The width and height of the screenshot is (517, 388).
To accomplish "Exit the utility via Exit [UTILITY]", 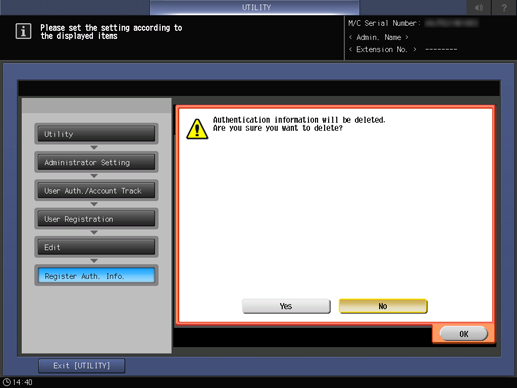I will coord(82,366).
